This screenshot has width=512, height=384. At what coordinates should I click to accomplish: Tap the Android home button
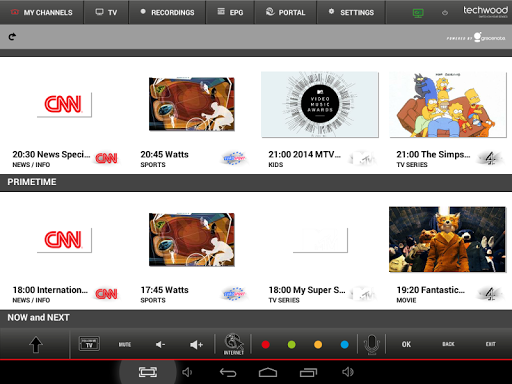pos(268,372)
